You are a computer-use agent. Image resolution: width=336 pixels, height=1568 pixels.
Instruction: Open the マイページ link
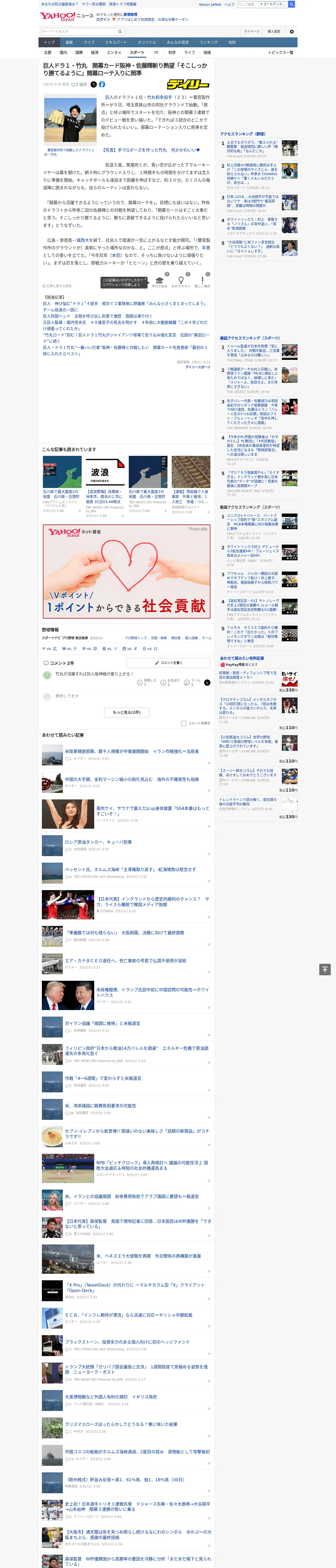click(252, 31)
